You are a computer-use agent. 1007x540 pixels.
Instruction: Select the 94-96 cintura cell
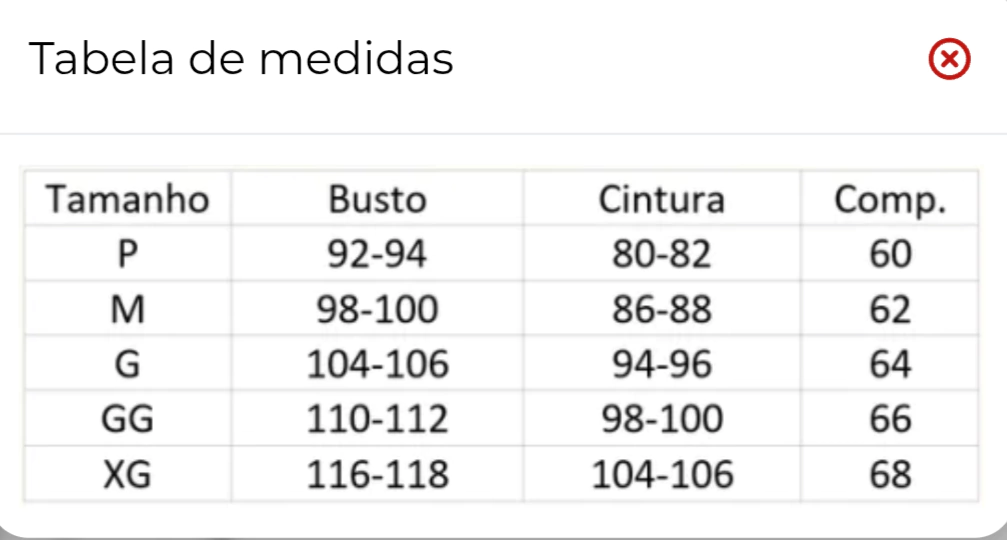[x=661, y=365]
